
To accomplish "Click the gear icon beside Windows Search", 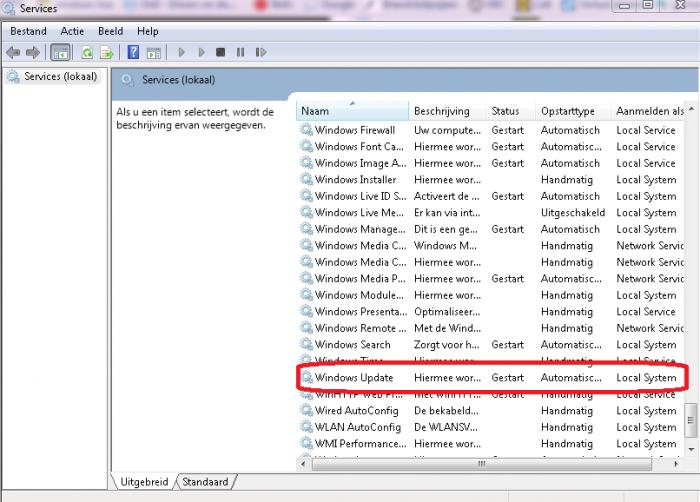I will [306, 344].
